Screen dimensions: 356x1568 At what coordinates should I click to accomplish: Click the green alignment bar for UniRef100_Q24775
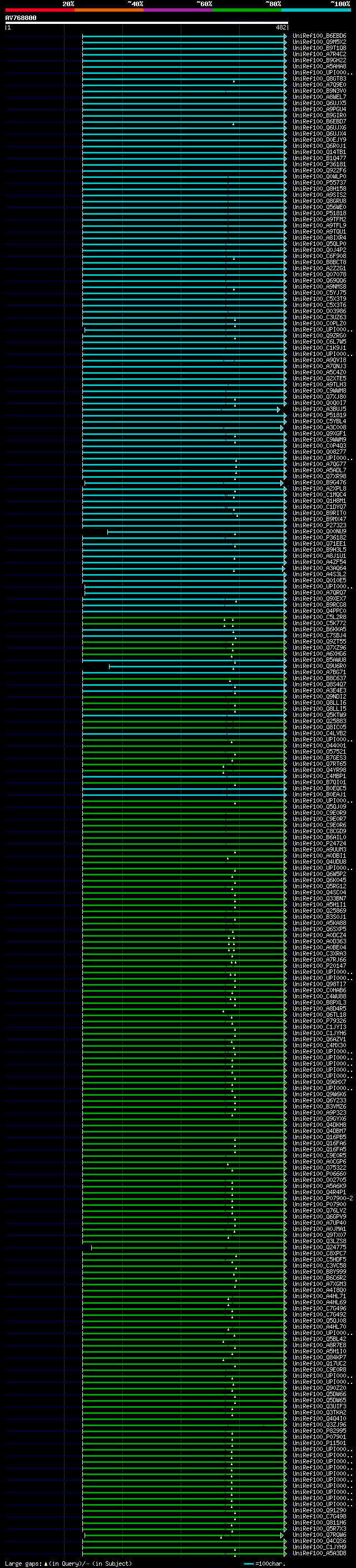189,1247
